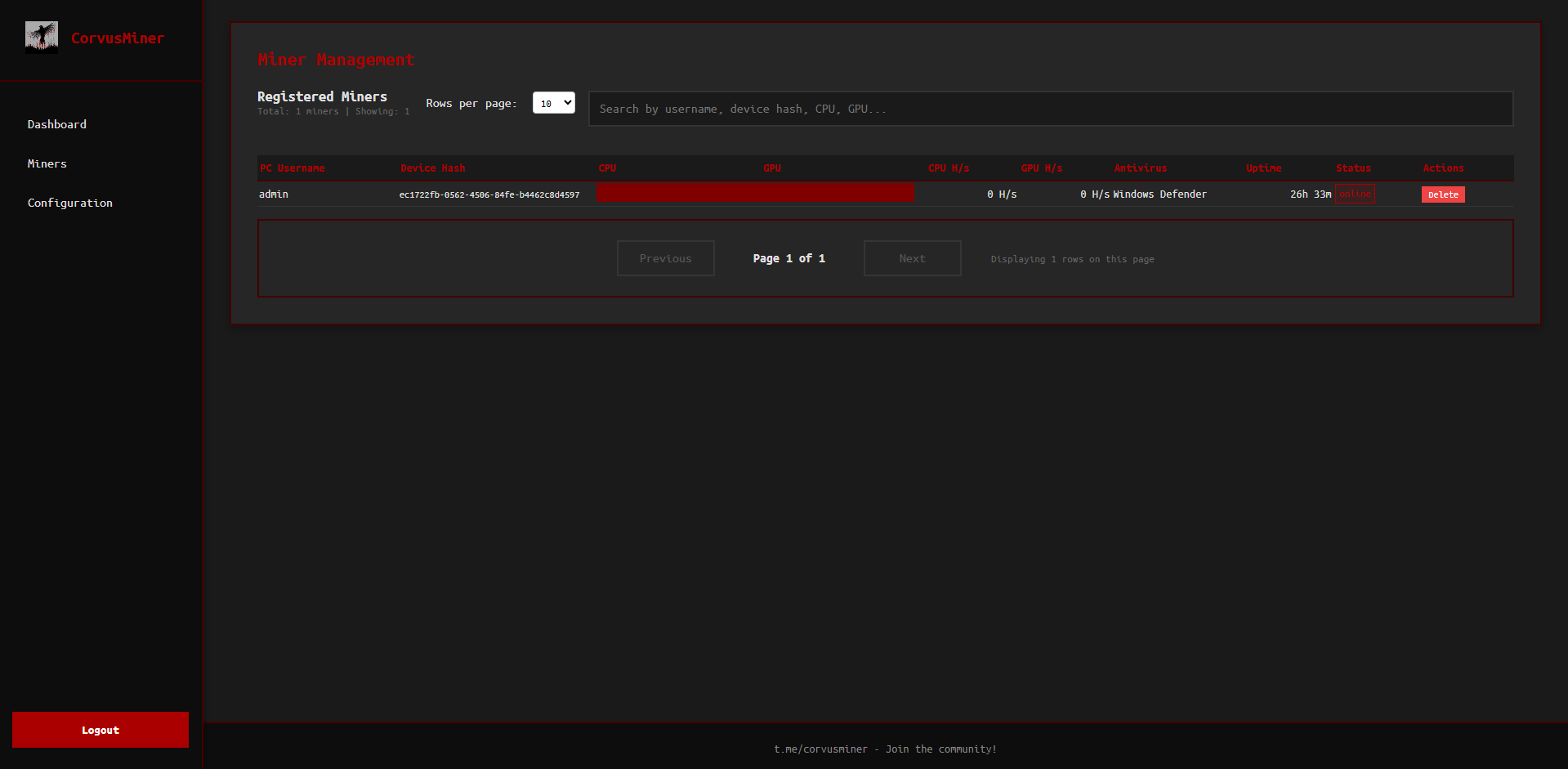Viewport: 1568px width, 769px height.
Task: Click the Antivirus column header
Action: coord(1141,168)
